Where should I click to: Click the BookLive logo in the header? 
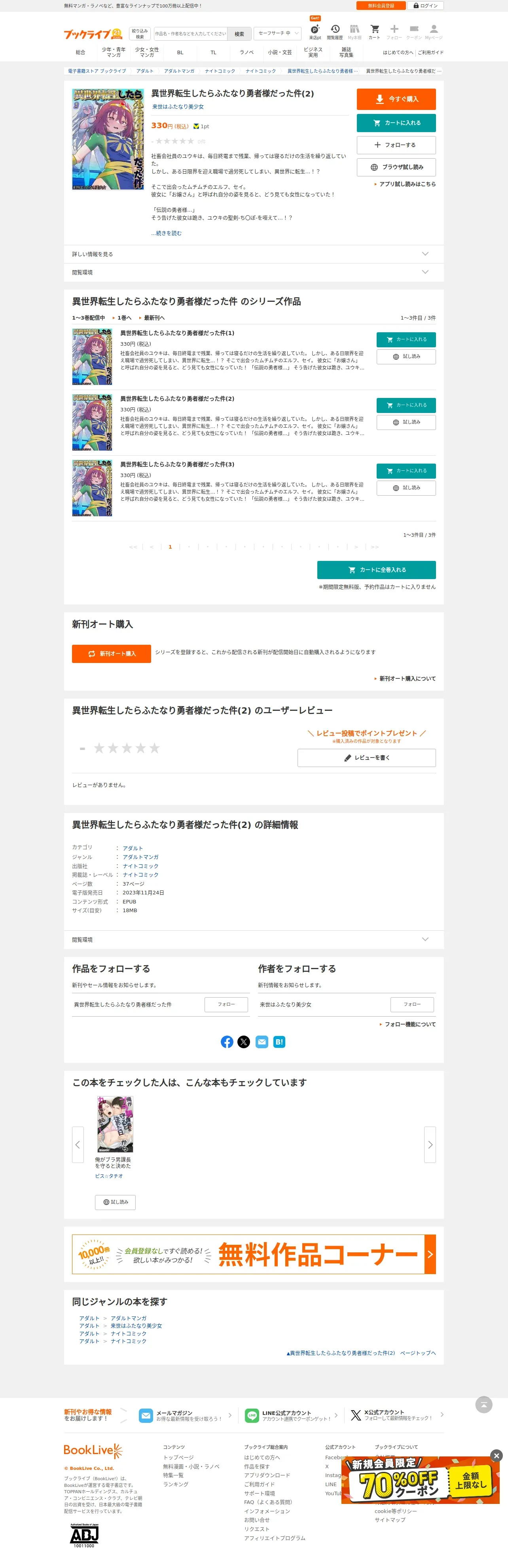click(x=93, y=34)
